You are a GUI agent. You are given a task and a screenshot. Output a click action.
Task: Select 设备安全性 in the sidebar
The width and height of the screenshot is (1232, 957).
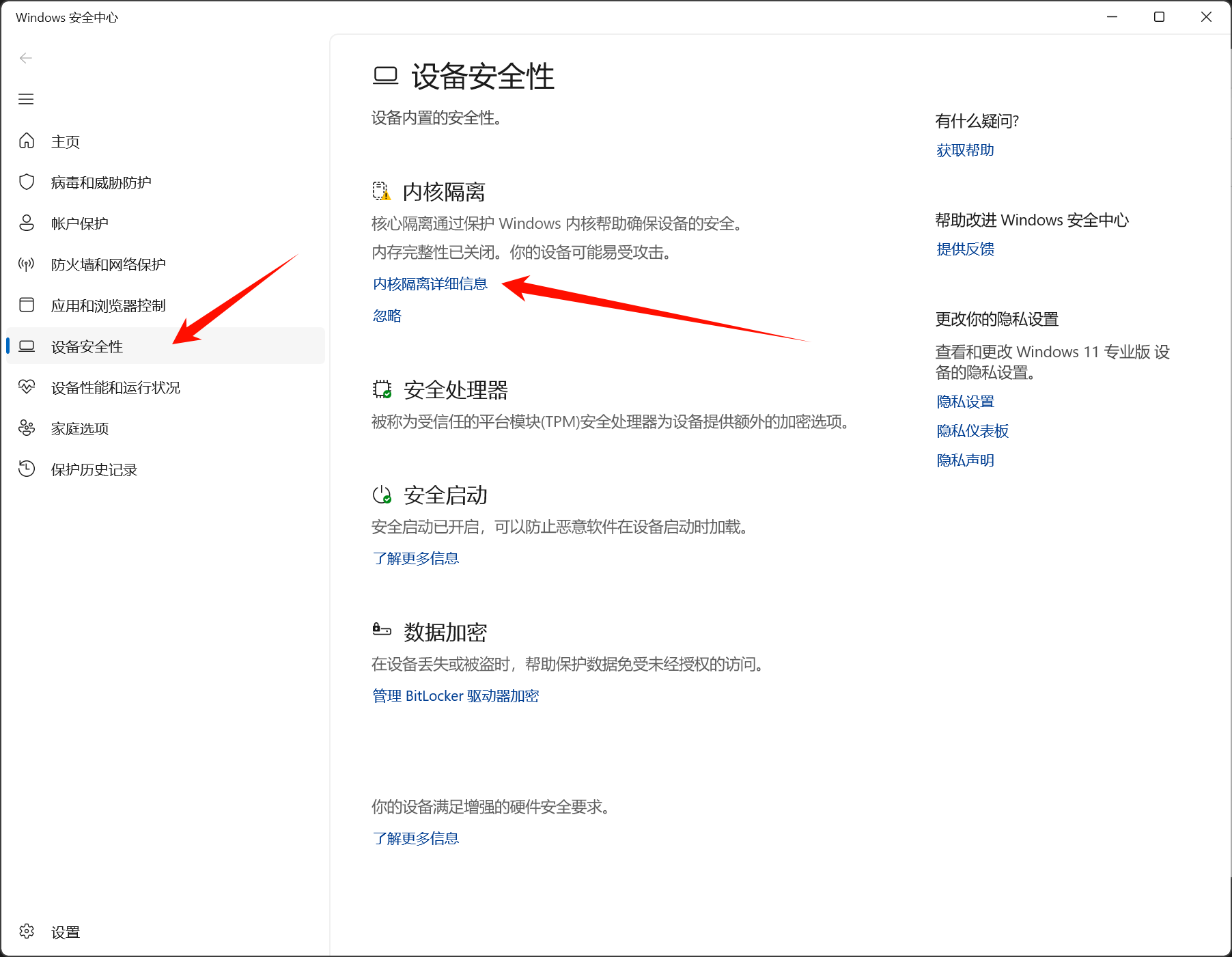(x=87, y=346)
